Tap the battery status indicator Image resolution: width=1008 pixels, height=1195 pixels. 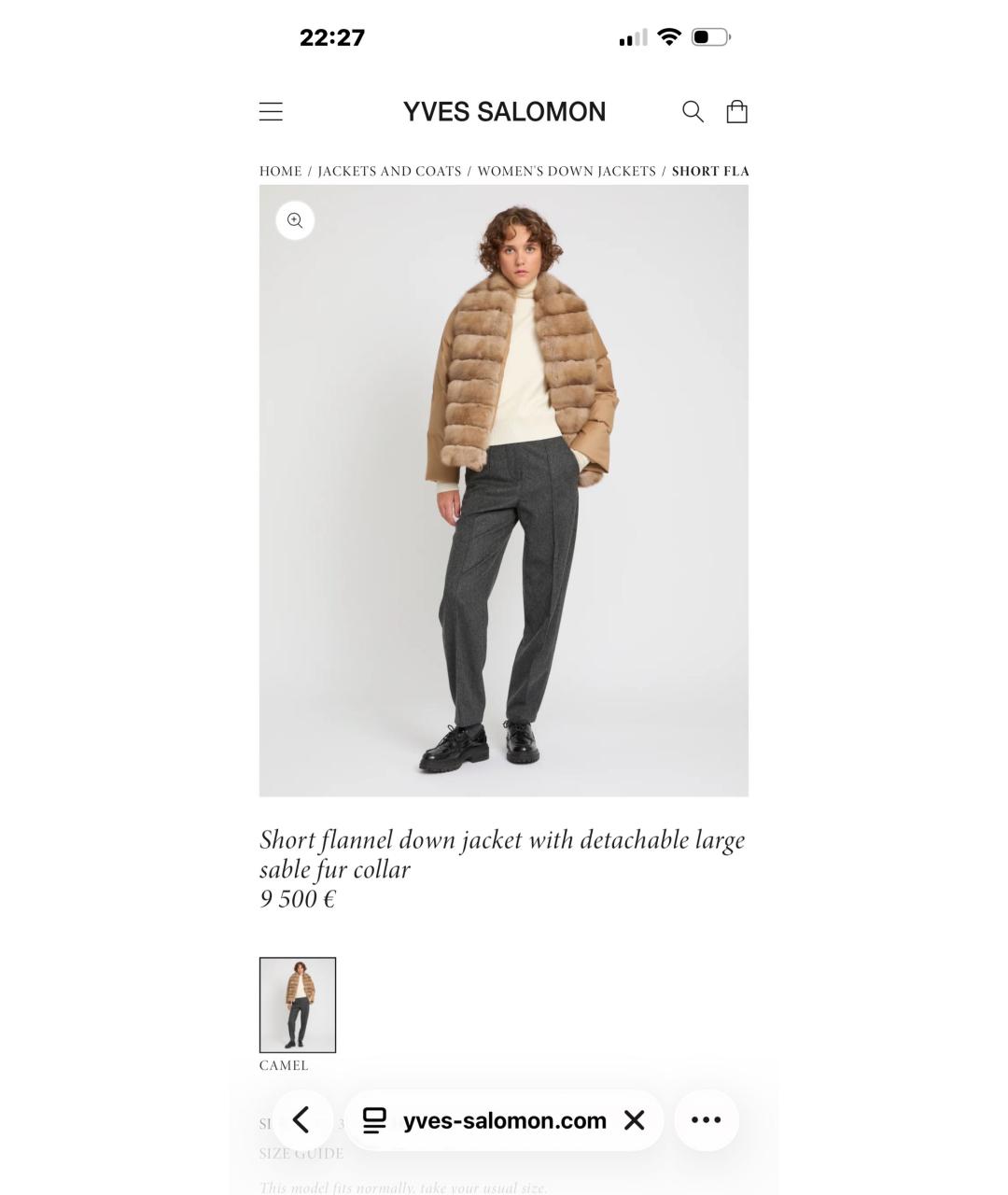pos(711,37)
